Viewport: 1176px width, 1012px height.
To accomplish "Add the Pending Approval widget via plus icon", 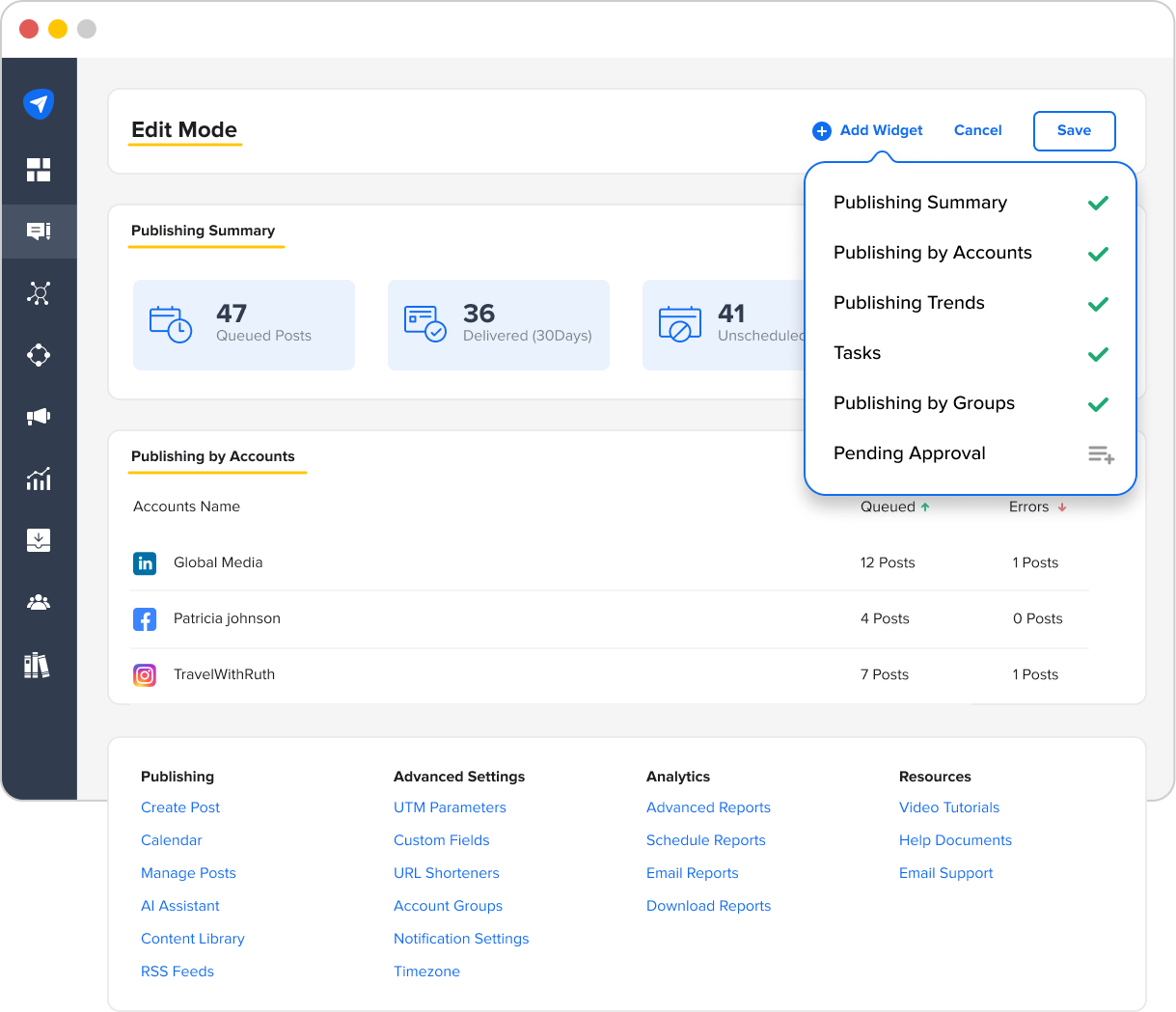I will (1101, 454).
